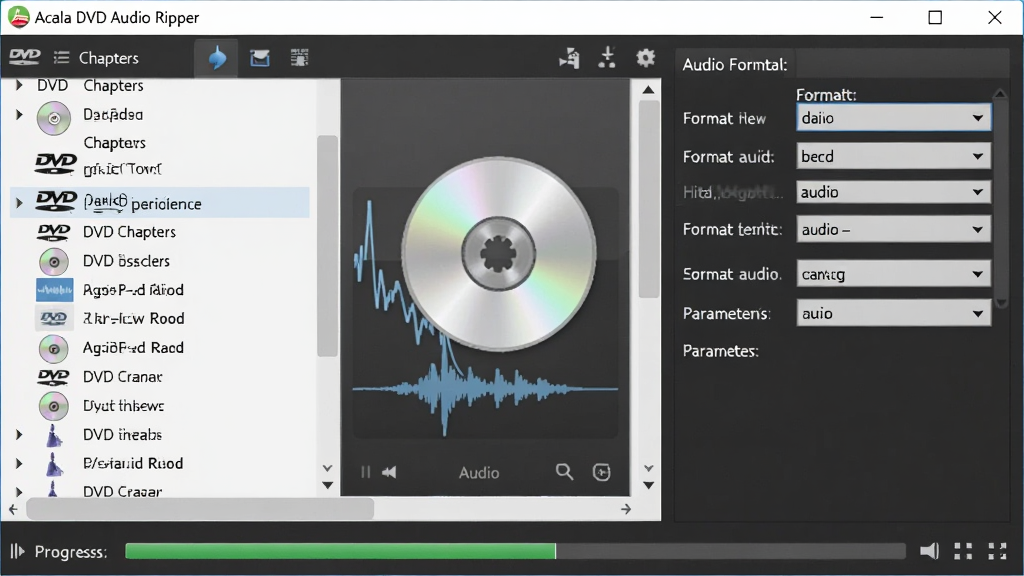Expand the DVD Craaar tree node
The width and height of the screenshot is (1024, 576).
19,491
